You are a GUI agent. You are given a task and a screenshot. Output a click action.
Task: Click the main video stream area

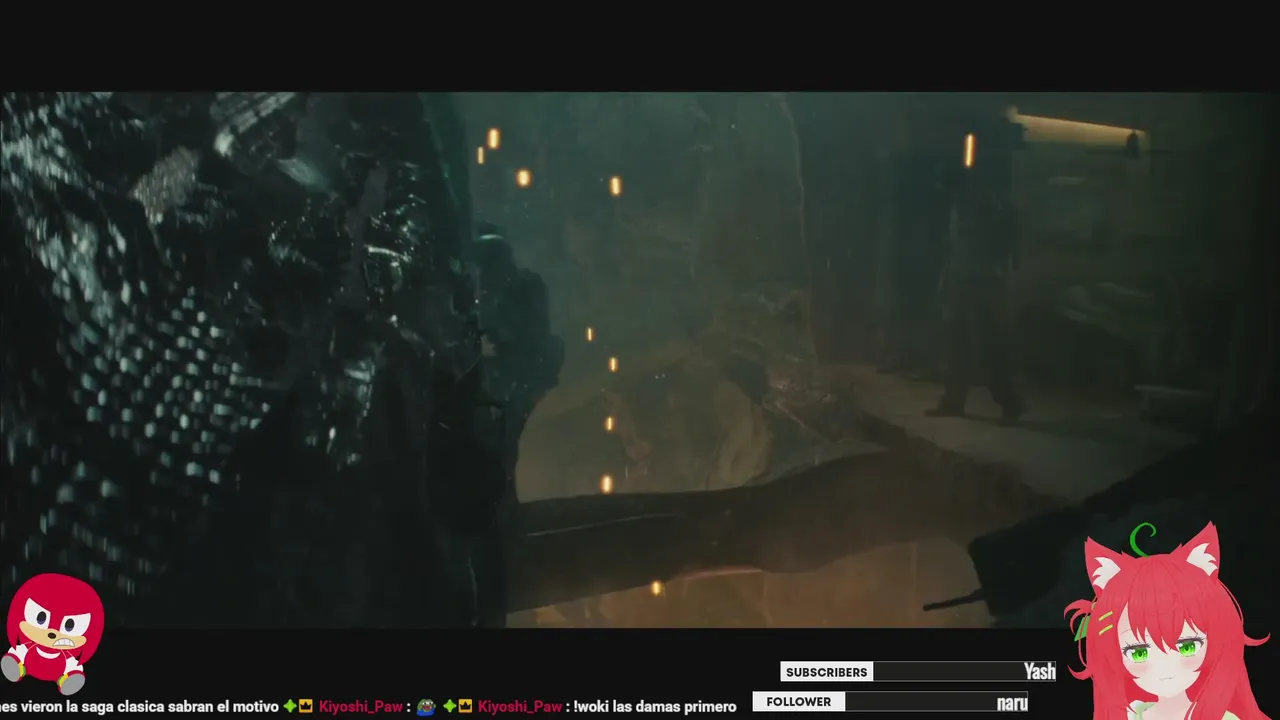click(640, 360)
